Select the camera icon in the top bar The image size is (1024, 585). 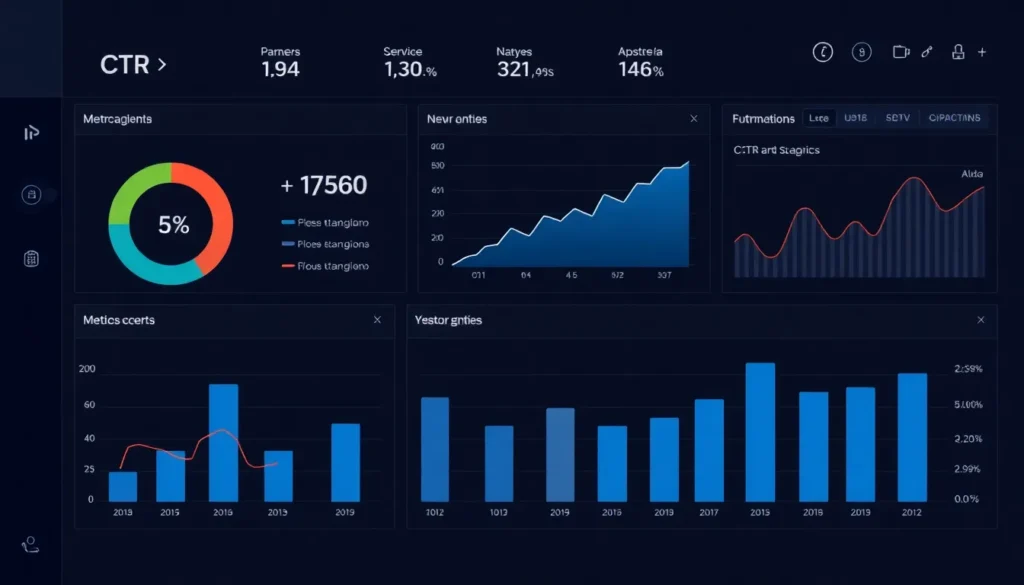point(902,52)
